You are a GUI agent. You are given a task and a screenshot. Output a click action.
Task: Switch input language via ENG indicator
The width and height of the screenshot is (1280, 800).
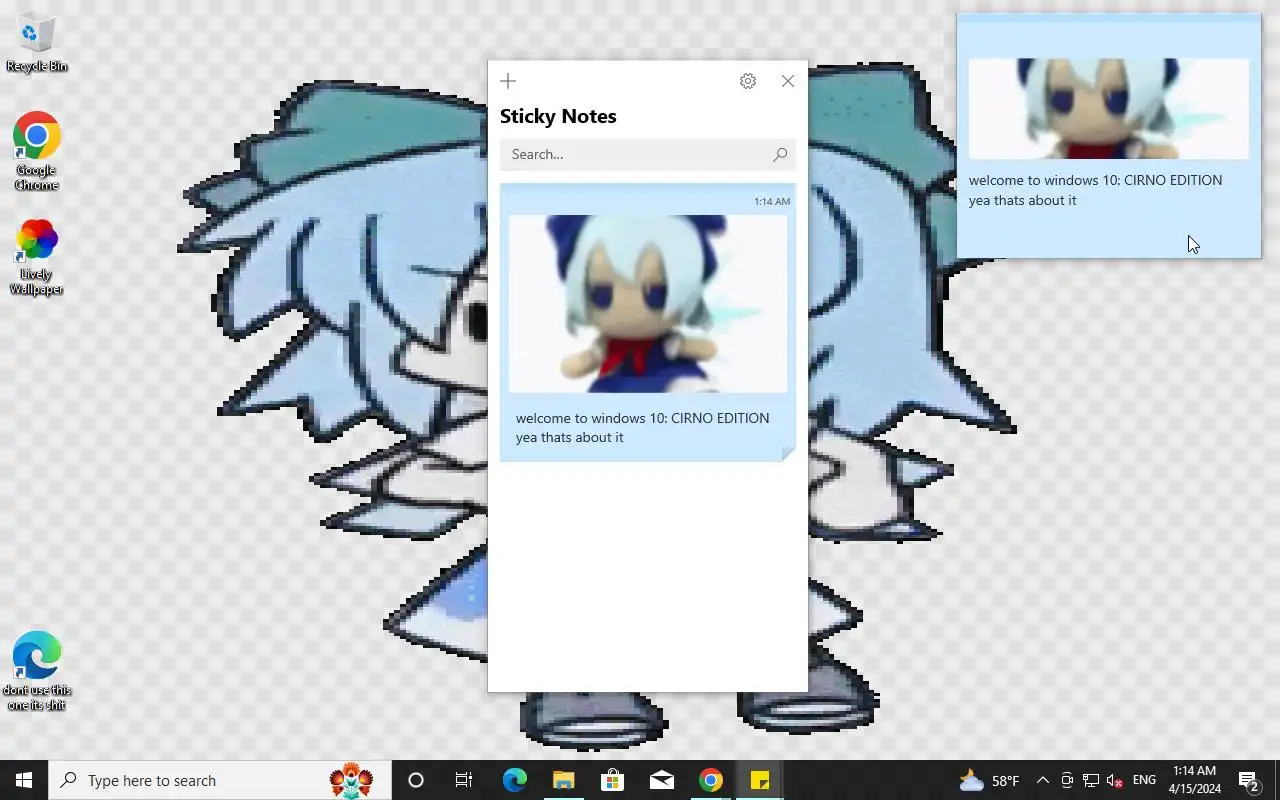click(1144, 780)
